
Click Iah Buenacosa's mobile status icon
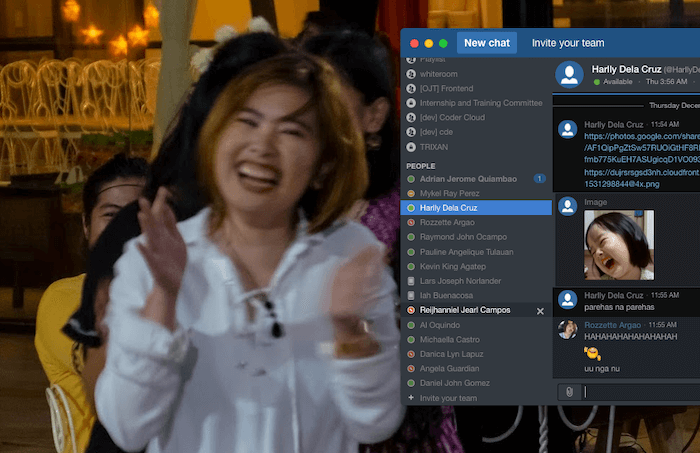411,295
